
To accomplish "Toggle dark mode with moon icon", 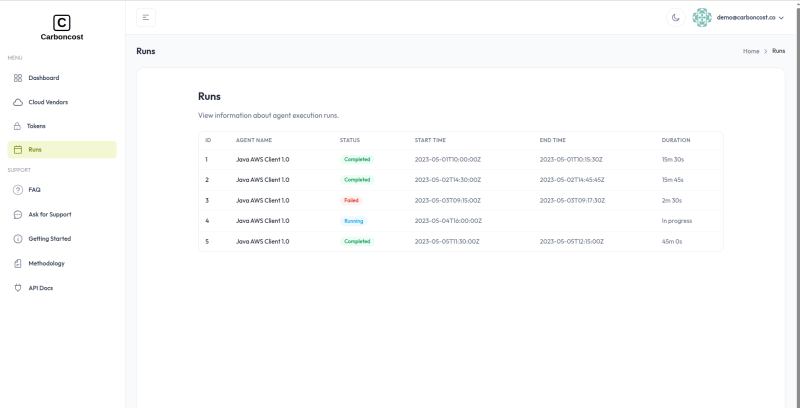I will (675, 17).
